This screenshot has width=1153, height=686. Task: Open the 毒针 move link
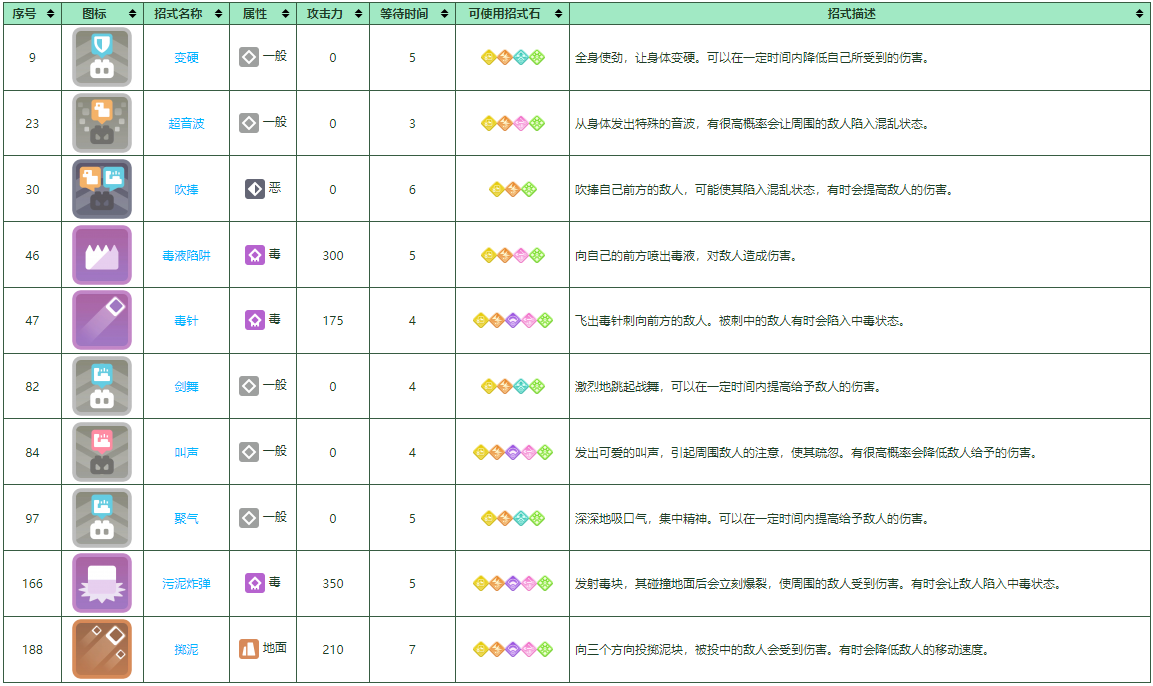[186, 321]
